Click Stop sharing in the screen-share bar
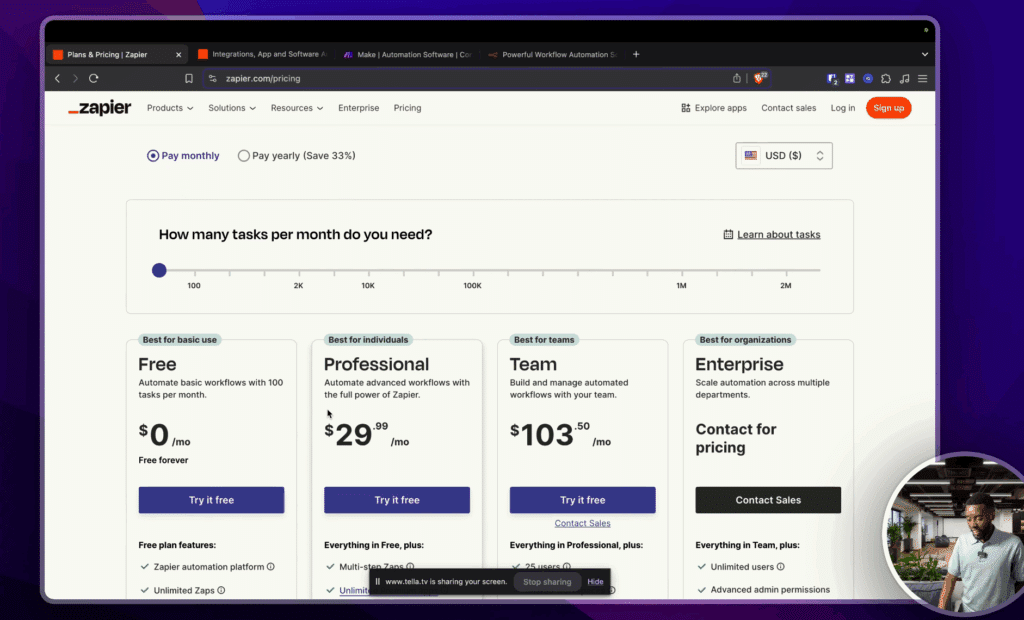Viewport: 1024px width, 620px height. click(x=547, y=582)
